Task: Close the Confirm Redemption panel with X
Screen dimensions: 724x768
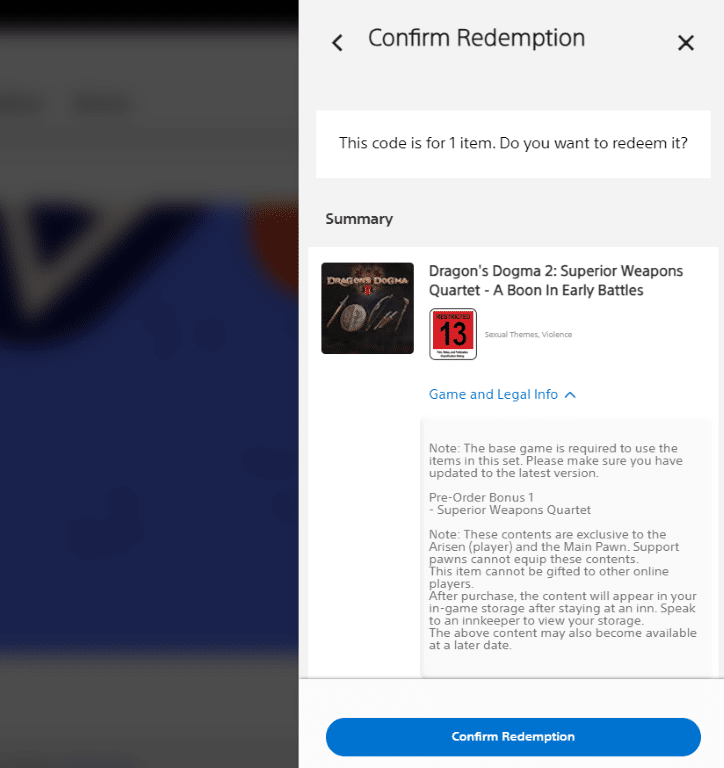Action: click(686, 43)
